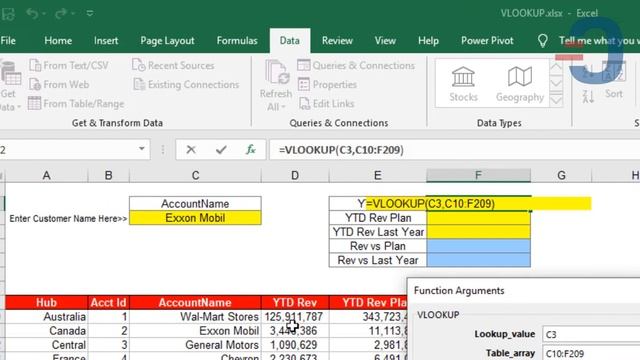
Task: Import data From Text/CSV
Action: (69, 65)
